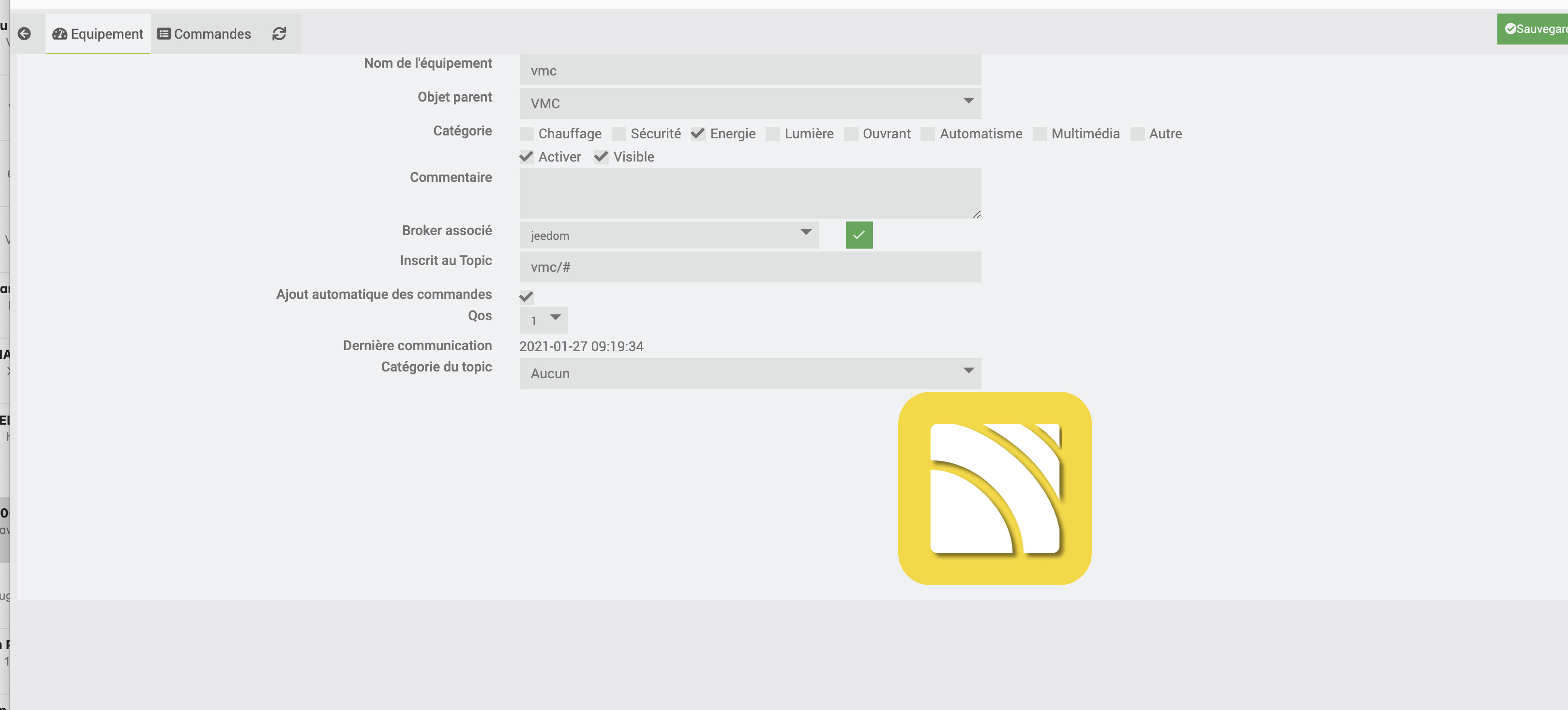Uncheck the Activer checkbox
This screenshot has height=710, width=1568.
(x=527, y=157)
